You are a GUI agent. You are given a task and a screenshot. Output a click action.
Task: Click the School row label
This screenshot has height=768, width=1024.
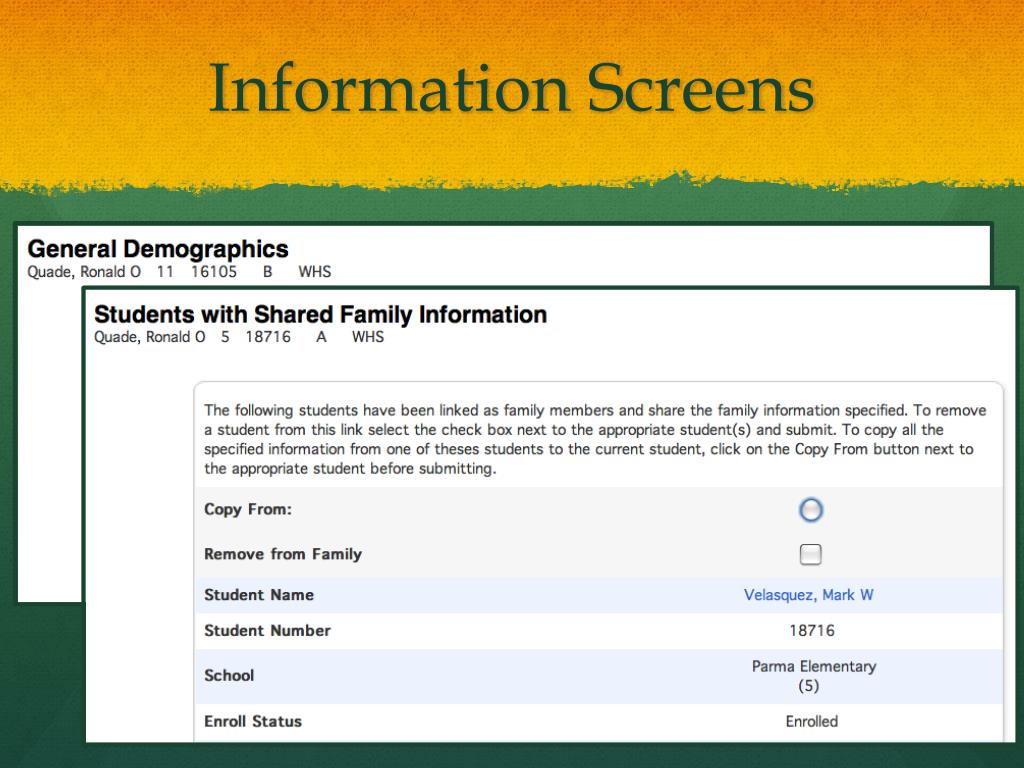(x=229, y=675)
